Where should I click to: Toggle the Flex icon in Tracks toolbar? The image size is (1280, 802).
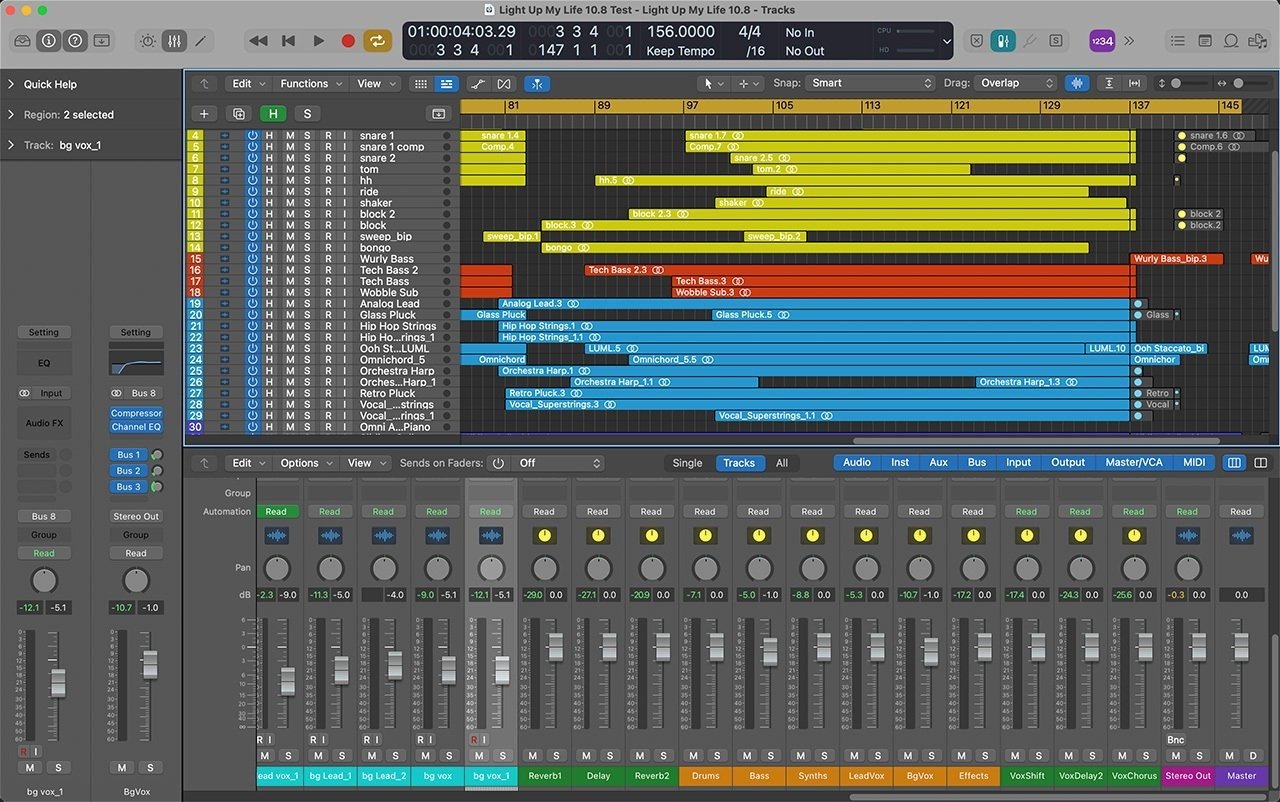503,84
